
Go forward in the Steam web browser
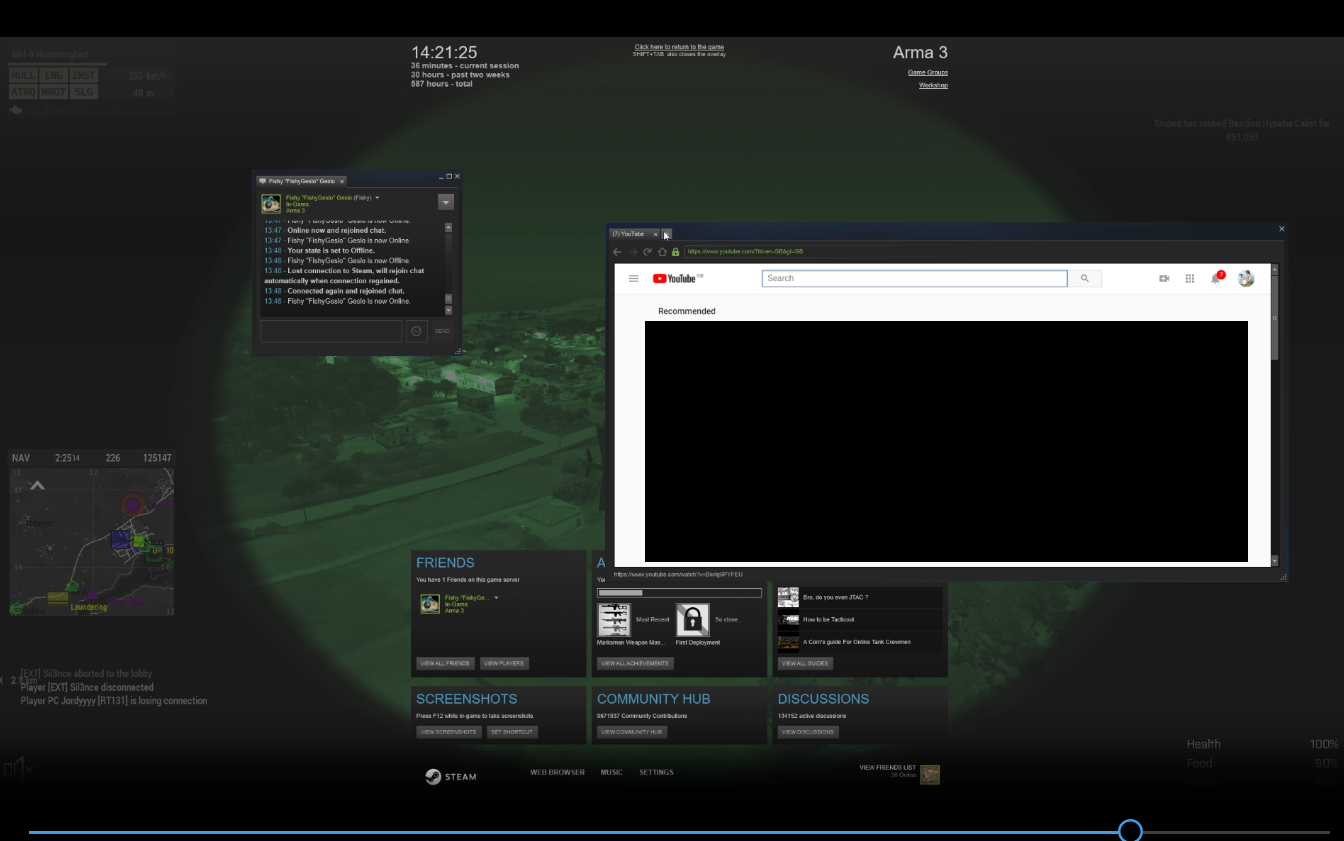(x=632, y=252)
